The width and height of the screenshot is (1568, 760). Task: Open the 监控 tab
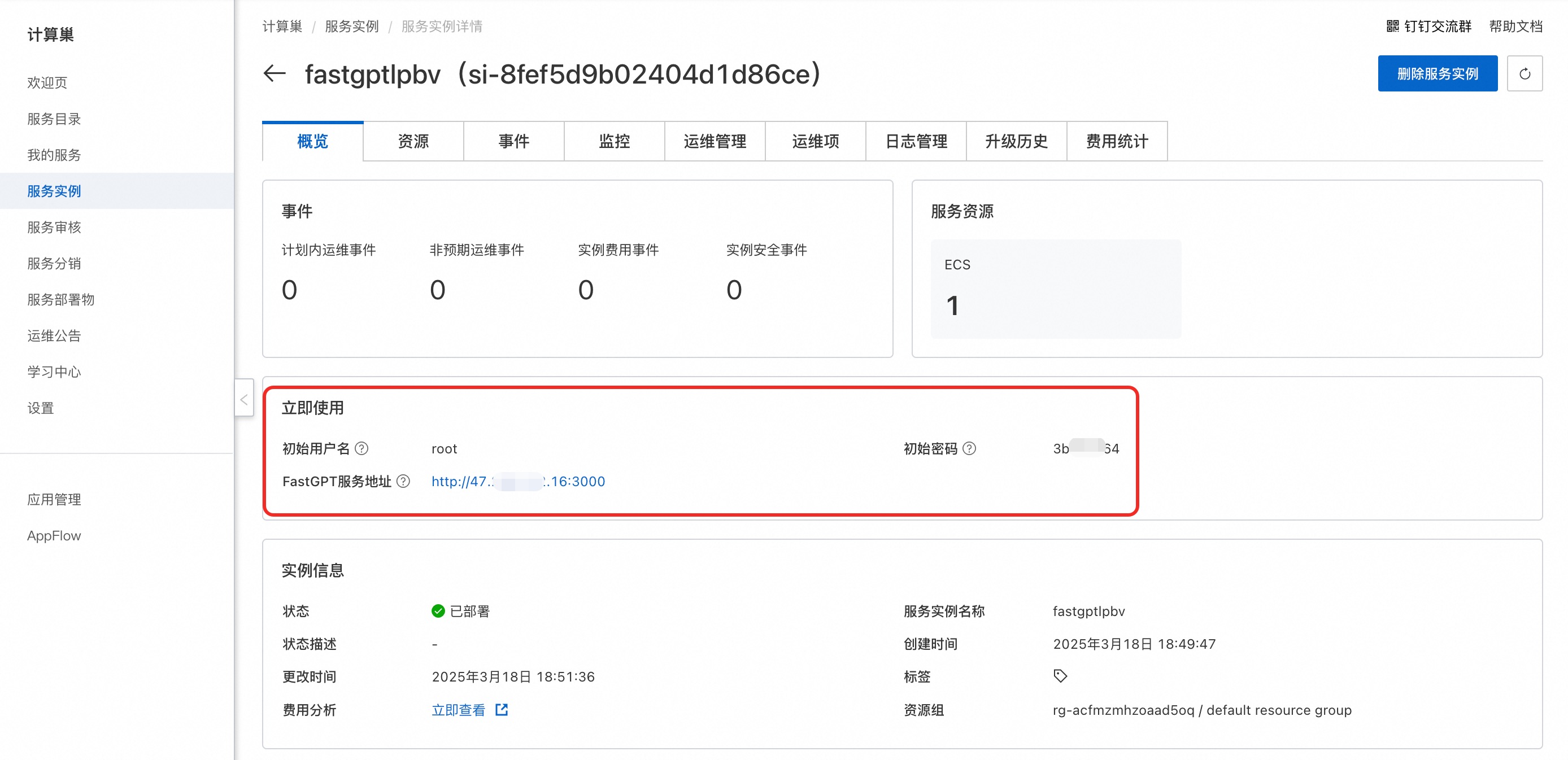(x=614, y=141)
